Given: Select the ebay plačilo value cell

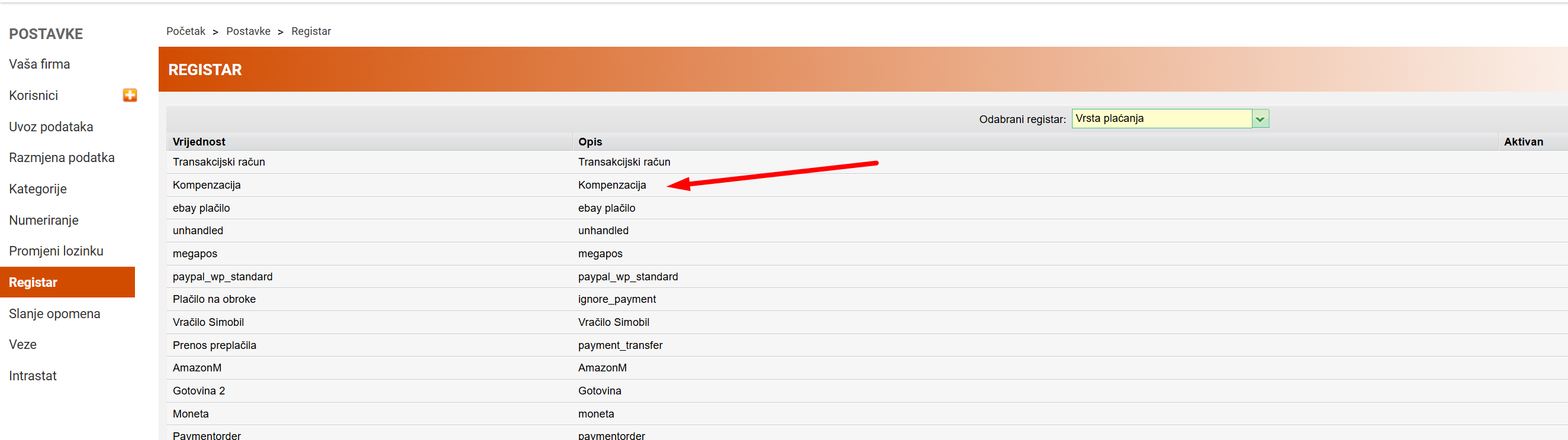Looking at the screenshot, I should click(x=201, y=208).
